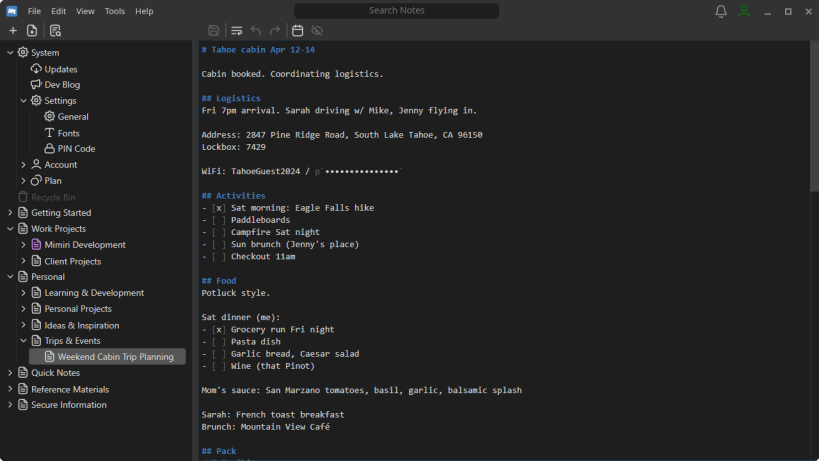Click the Recycle Bin trash icon
This screenshot has width=819, height=461.
tap(22, 197)
